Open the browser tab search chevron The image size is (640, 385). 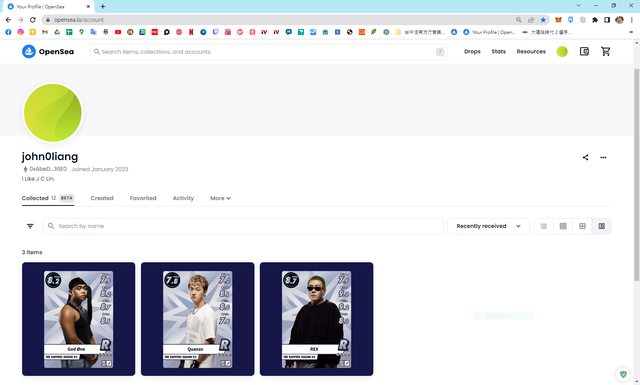tap(578, 6)
